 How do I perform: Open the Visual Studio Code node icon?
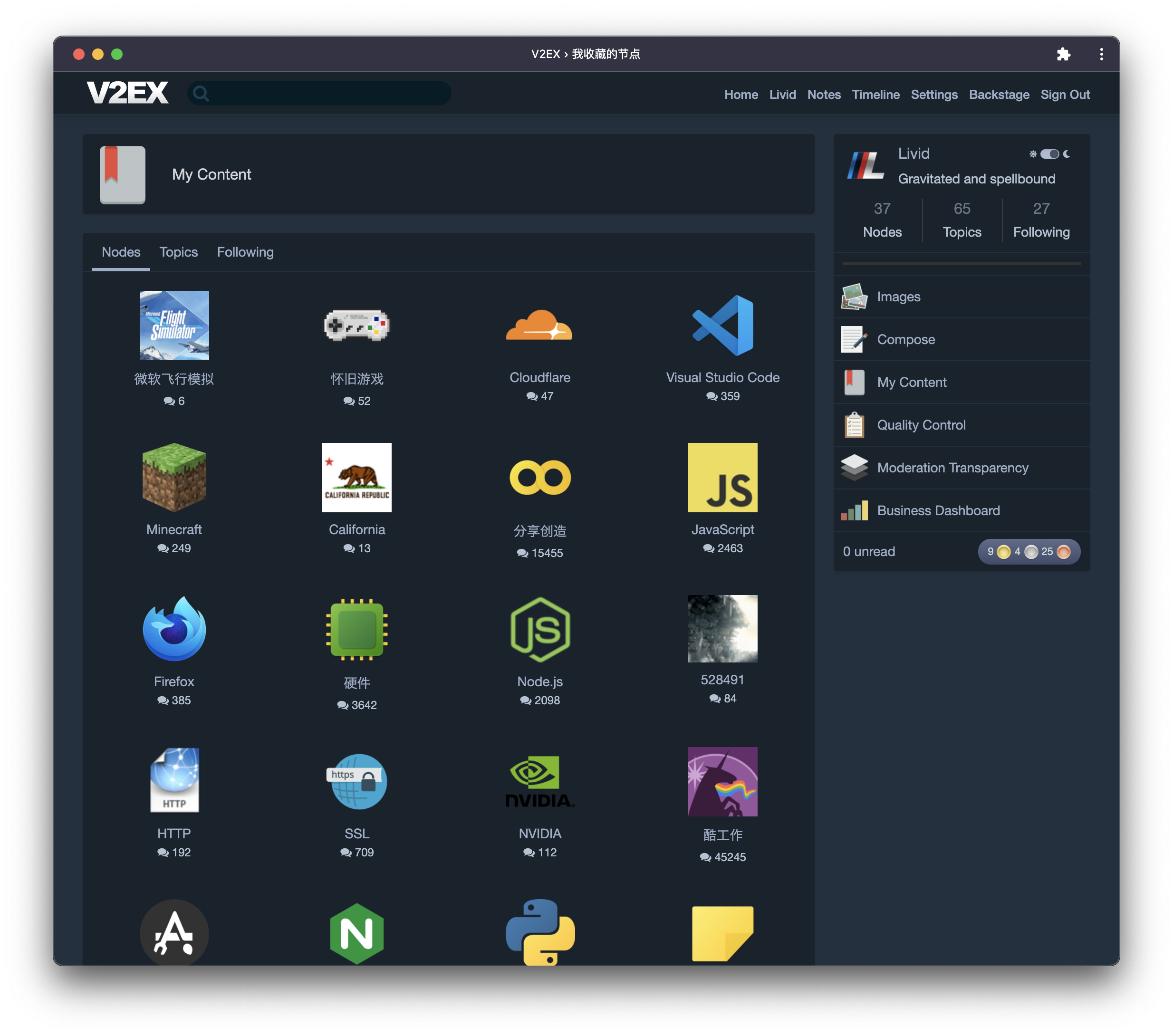pos(722,326)
